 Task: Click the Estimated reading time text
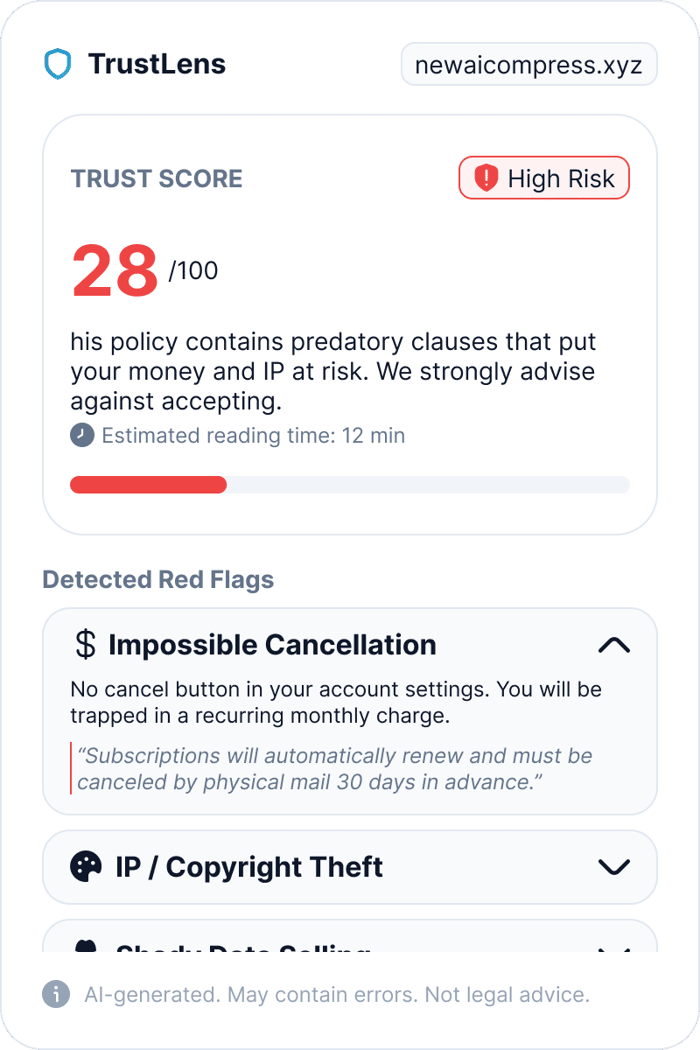point(253,436)
